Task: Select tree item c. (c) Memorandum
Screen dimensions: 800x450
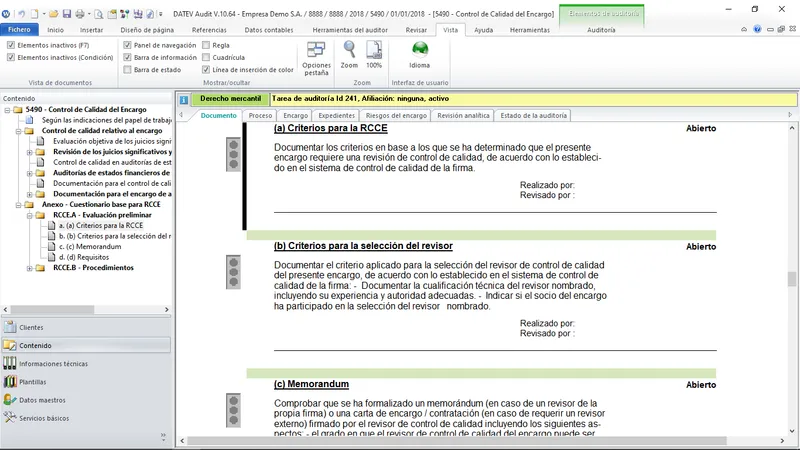Action: coord(90,246)
